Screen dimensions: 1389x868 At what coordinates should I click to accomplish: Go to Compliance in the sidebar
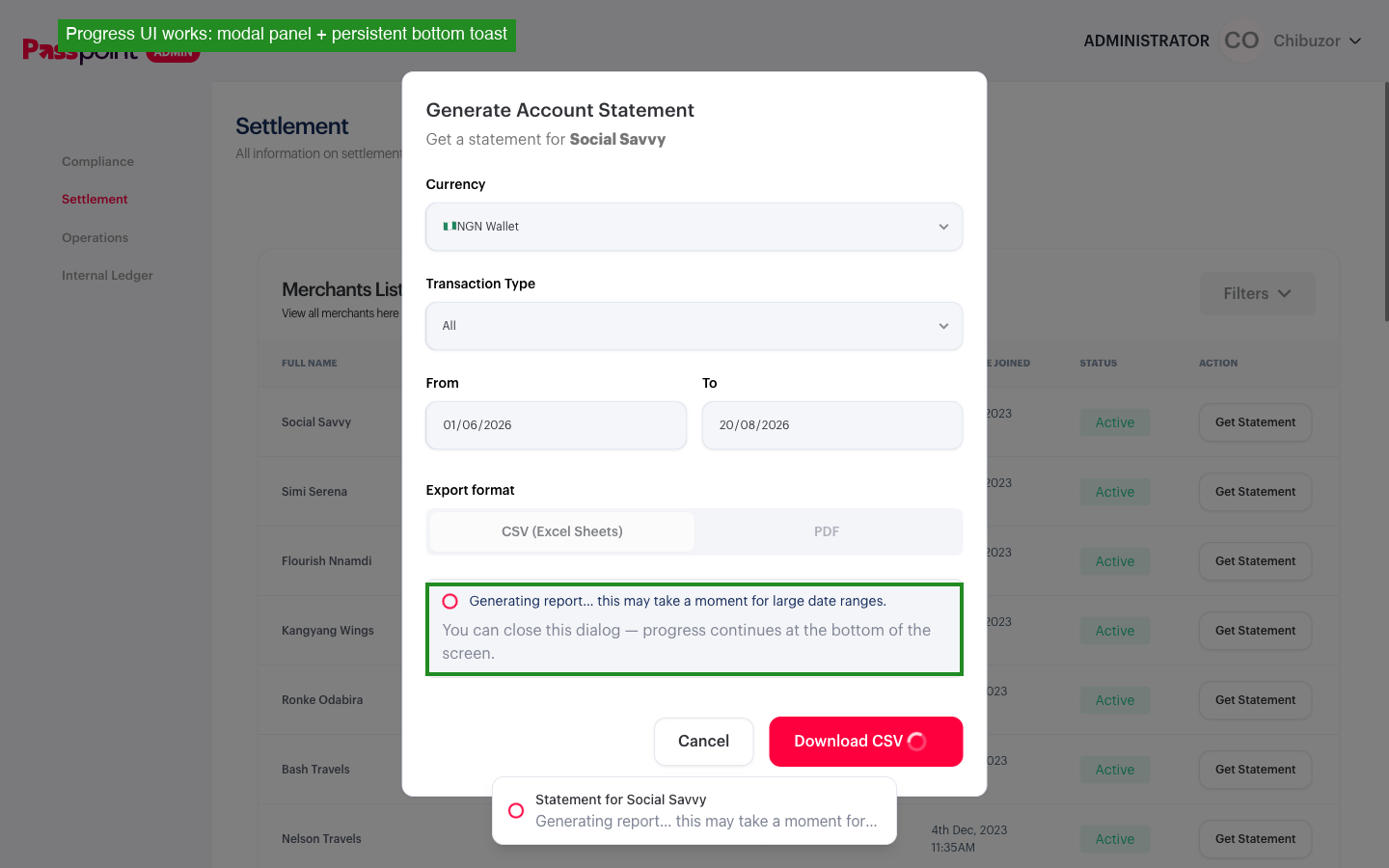coord(97,161)
